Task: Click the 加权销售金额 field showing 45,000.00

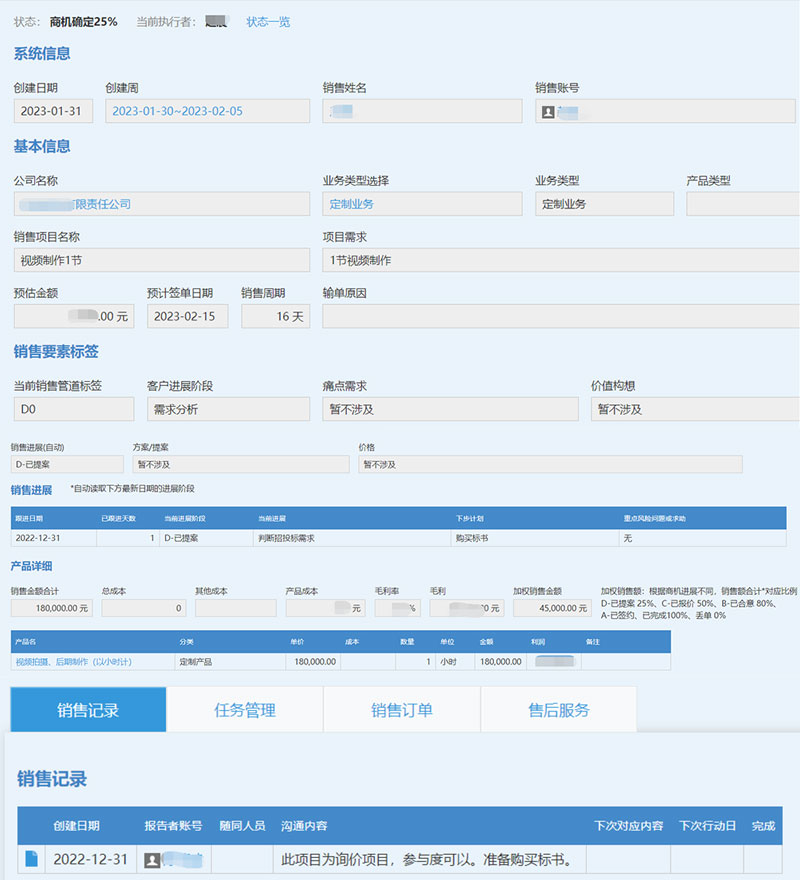Action: click(x=550, y=607)
